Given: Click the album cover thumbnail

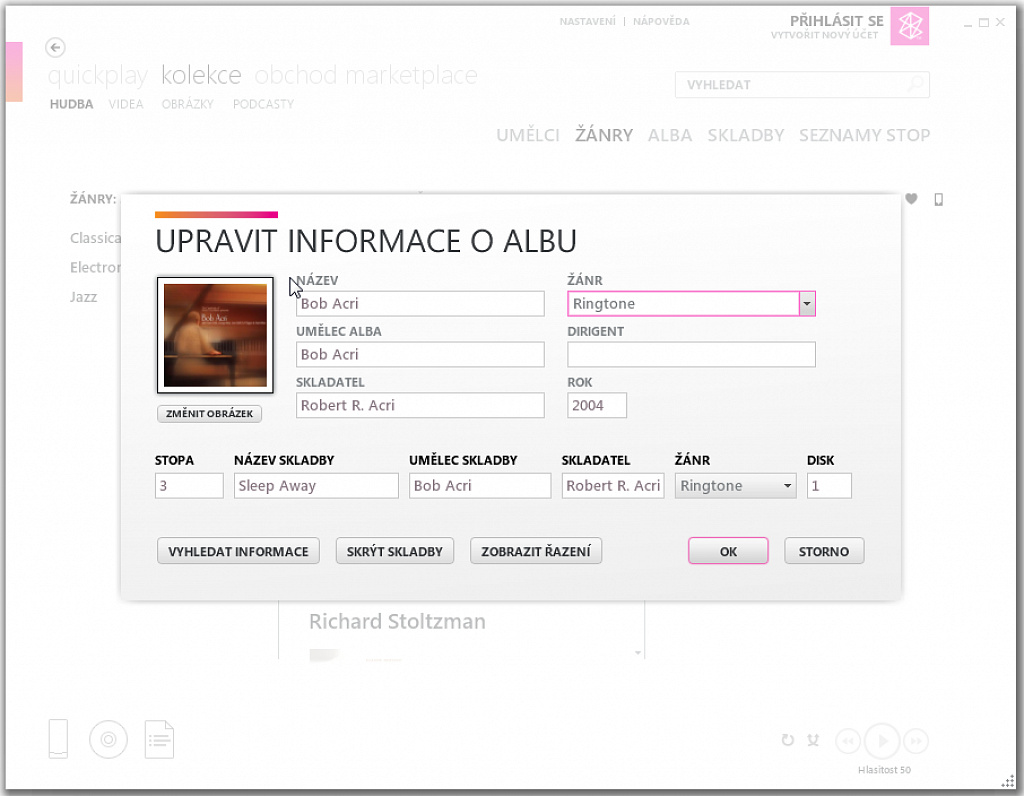Looking at the screenshot, I should 215,335.
